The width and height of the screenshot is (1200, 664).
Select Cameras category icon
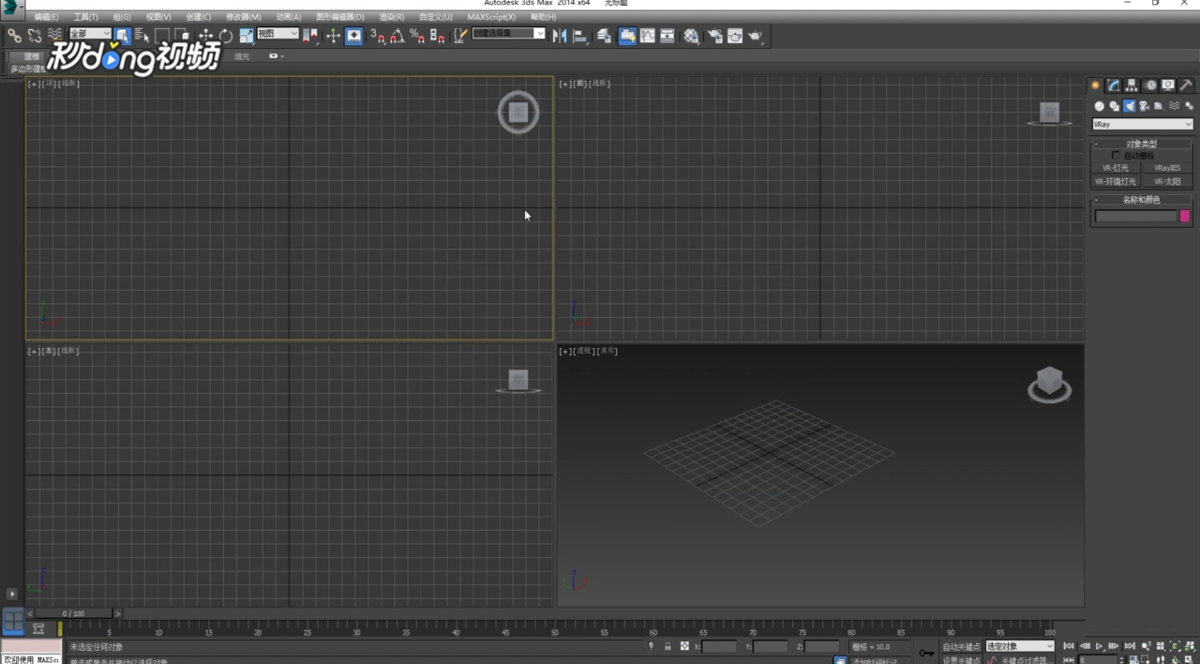pos(1143,106)
